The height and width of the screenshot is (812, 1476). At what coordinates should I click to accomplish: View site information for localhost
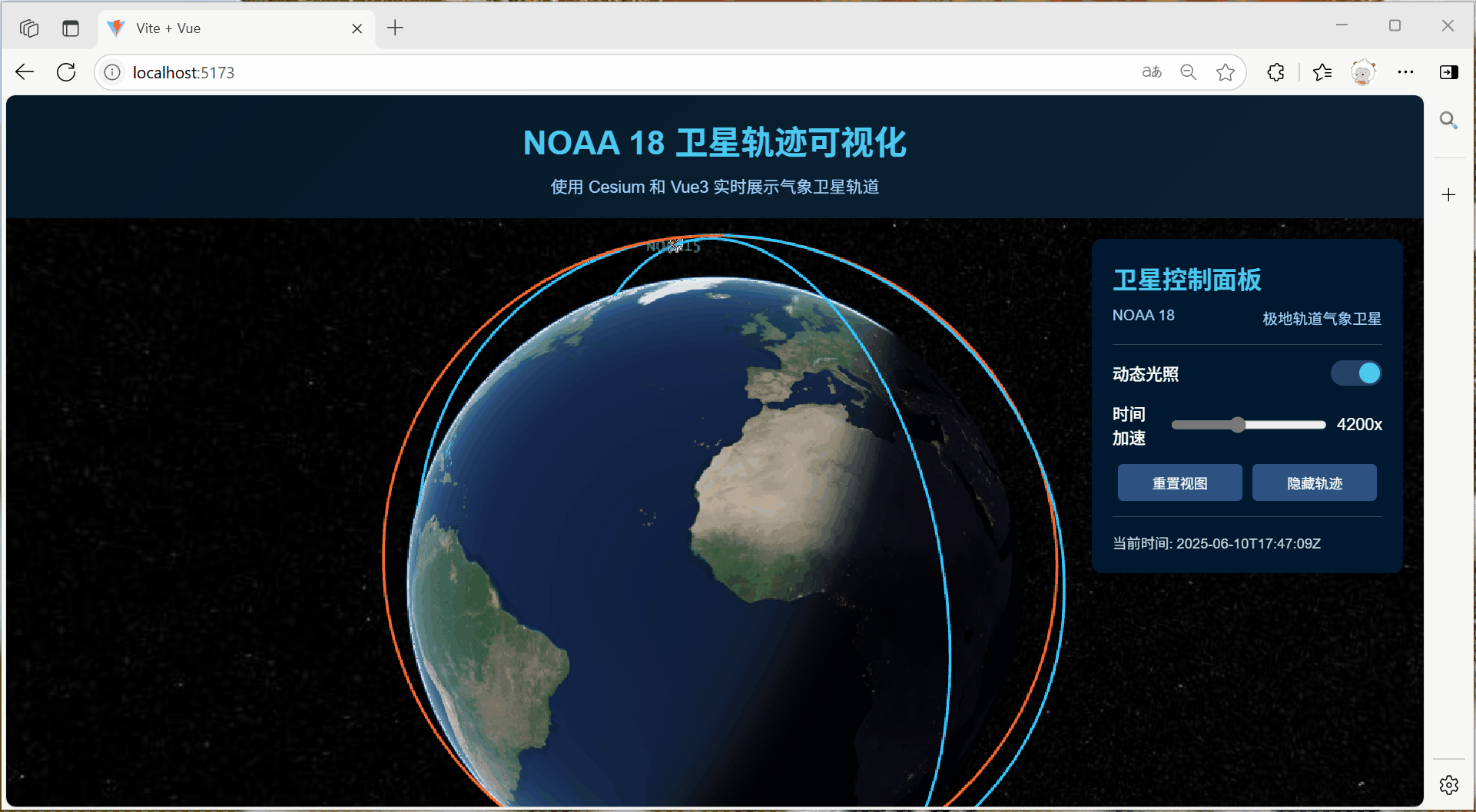(112, 72)
